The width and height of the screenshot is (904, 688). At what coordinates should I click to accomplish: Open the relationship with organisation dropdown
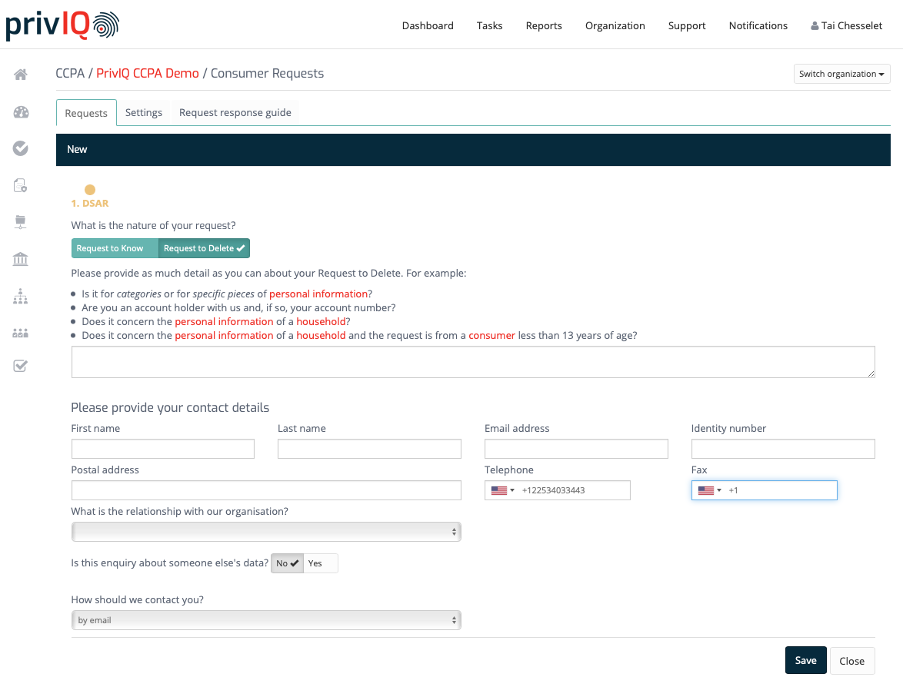(x=266, y=532)
